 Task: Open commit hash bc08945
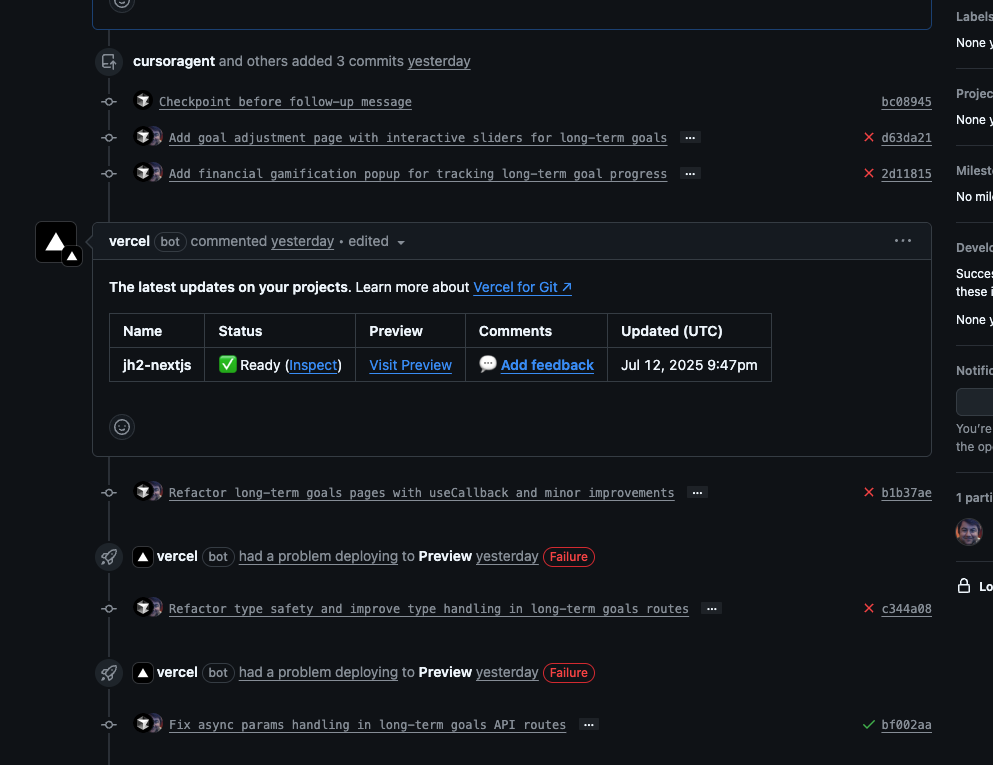906,102
